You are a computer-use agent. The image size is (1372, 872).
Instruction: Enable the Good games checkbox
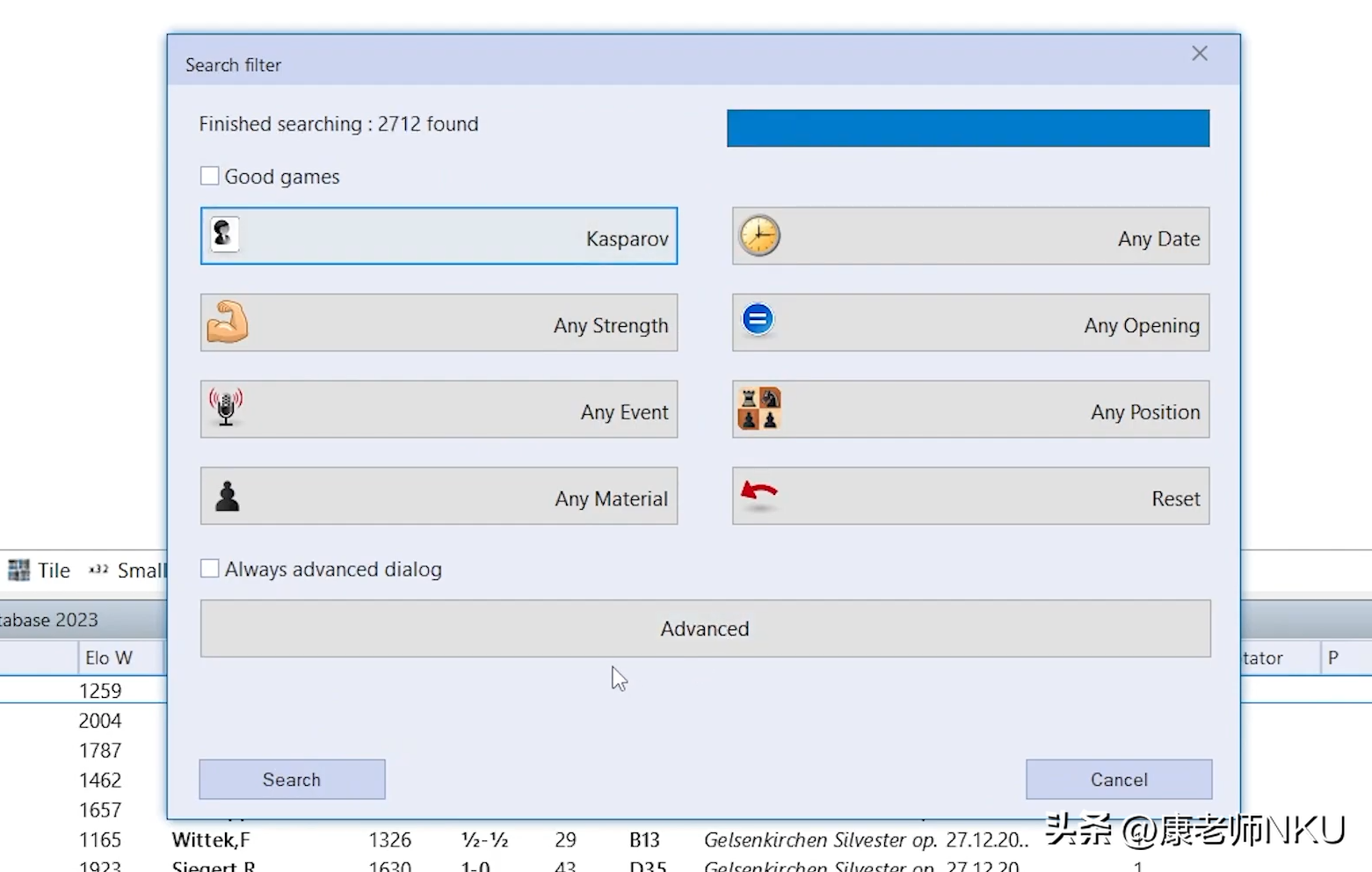click(209, 176)
